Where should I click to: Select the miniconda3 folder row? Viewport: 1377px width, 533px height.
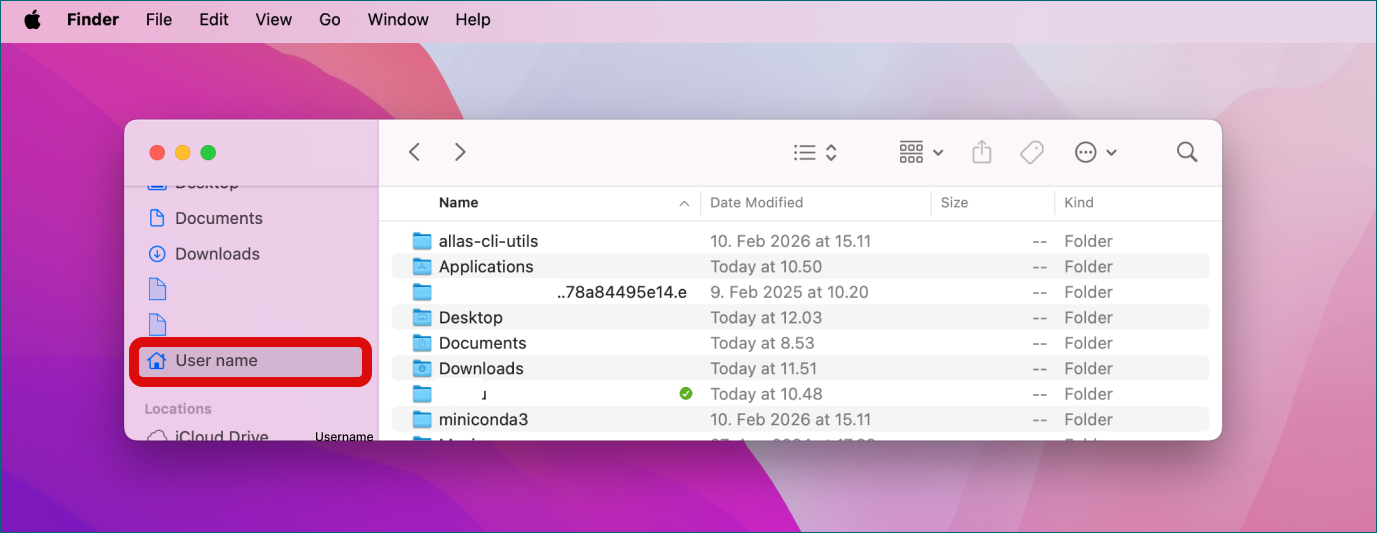click(x=800, y=420)
